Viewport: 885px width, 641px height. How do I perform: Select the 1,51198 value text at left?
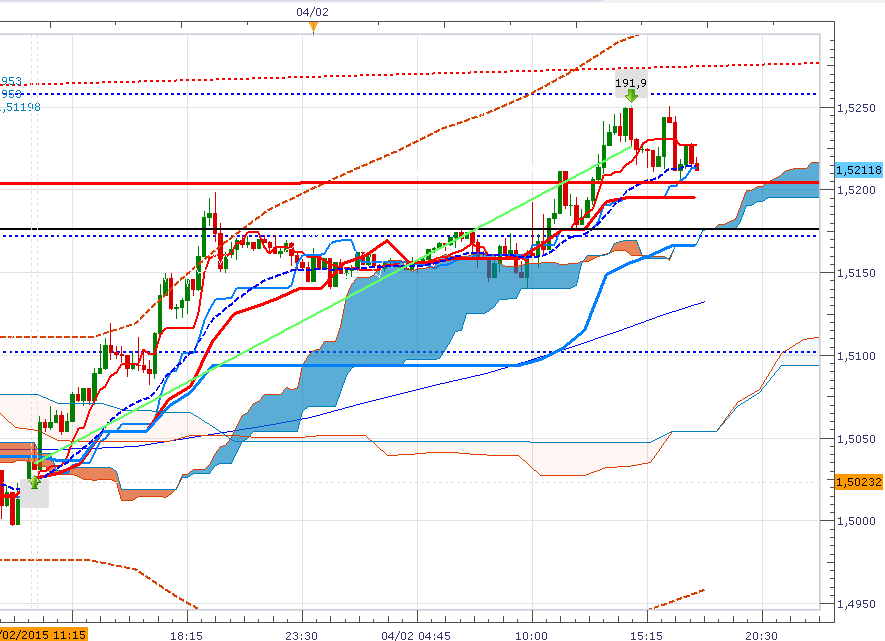click(21, 107)
